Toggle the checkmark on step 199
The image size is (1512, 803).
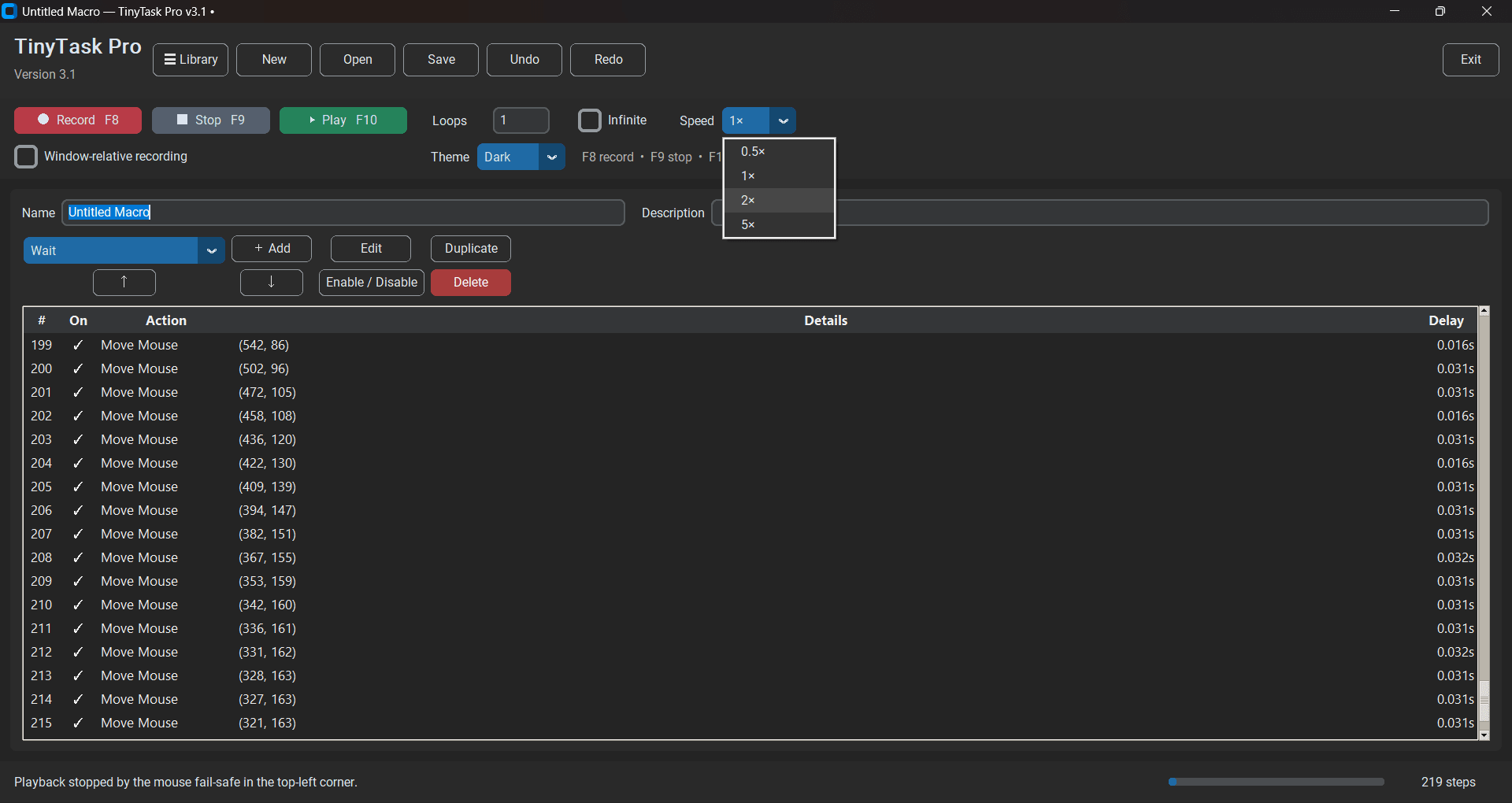click(x=78, y=345)
